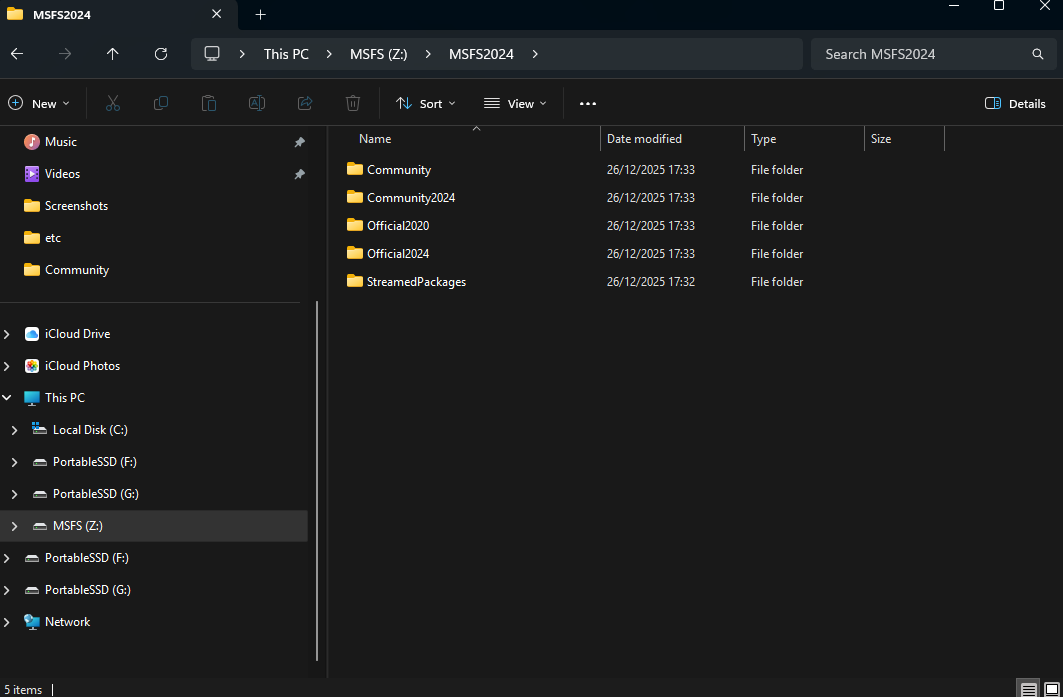This screenshot has width=1063, height=697.
Task: Open the Sort dropdown menu
Action: pyautogui.click(x=425, y=103)
